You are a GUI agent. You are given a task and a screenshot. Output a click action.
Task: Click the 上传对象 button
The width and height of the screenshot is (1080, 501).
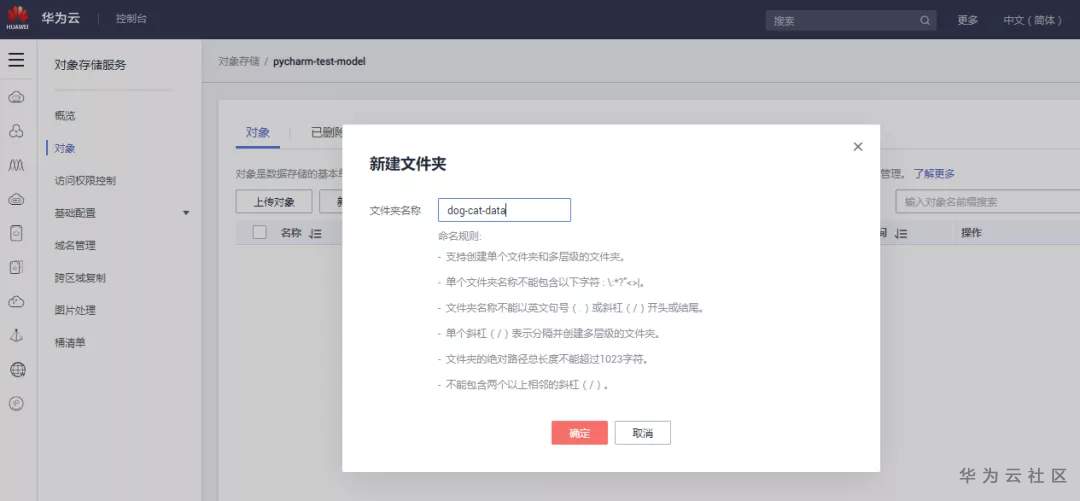[273, 202]
